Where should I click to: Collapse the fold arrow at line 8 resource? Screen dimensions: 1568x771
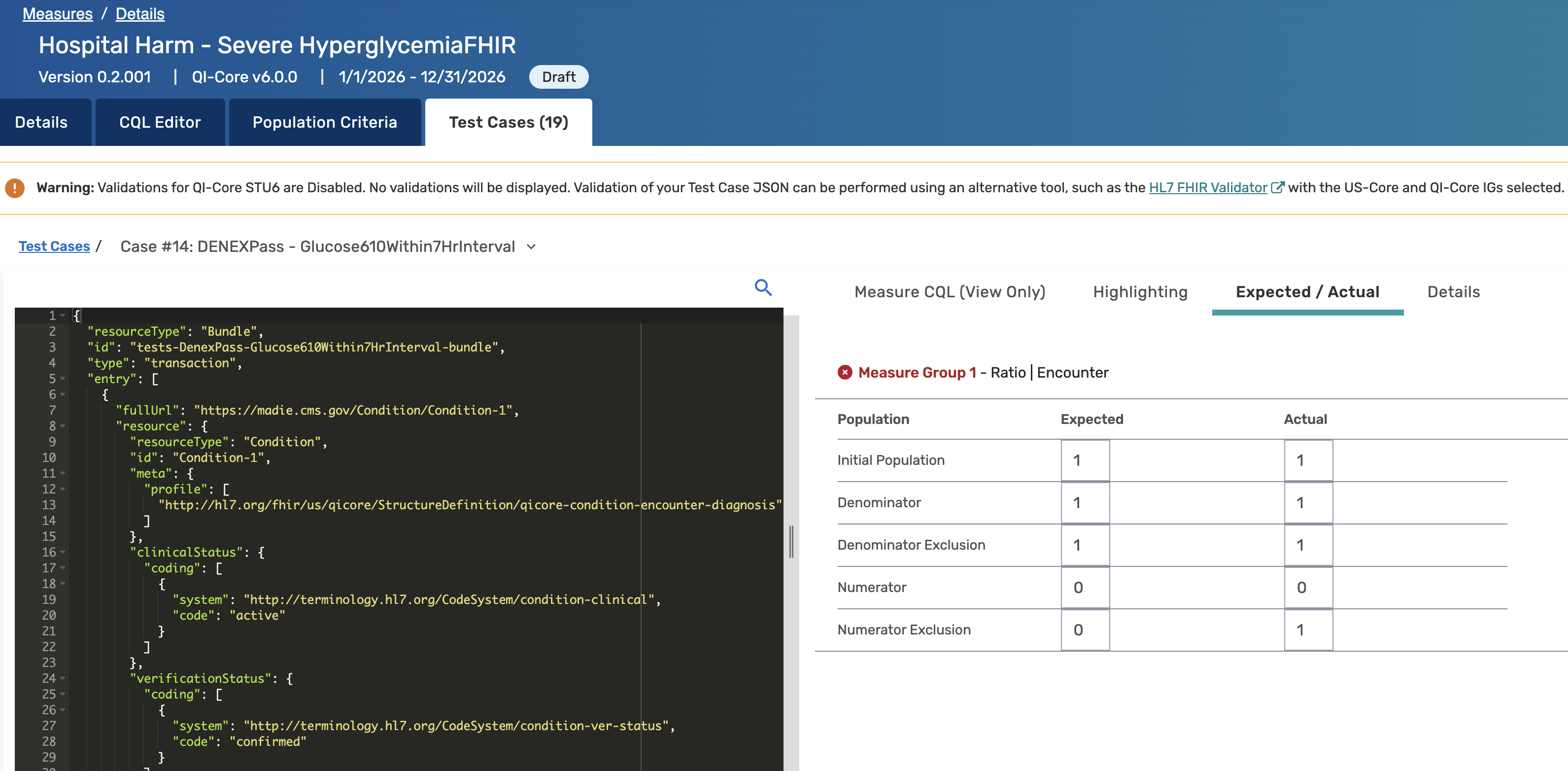63,426
